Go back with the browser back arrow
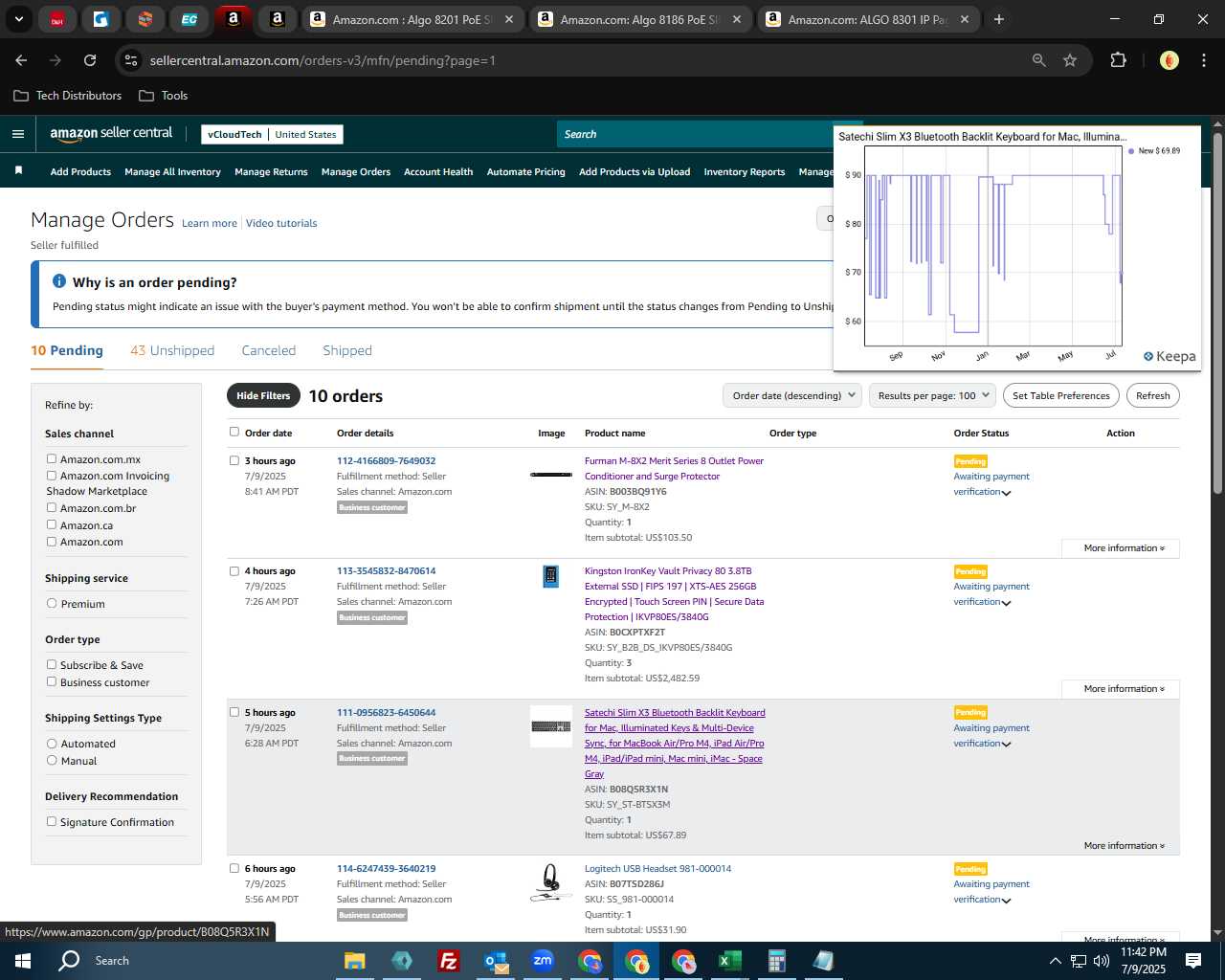Screen dimensions: 1225x980 pos(21,60)
